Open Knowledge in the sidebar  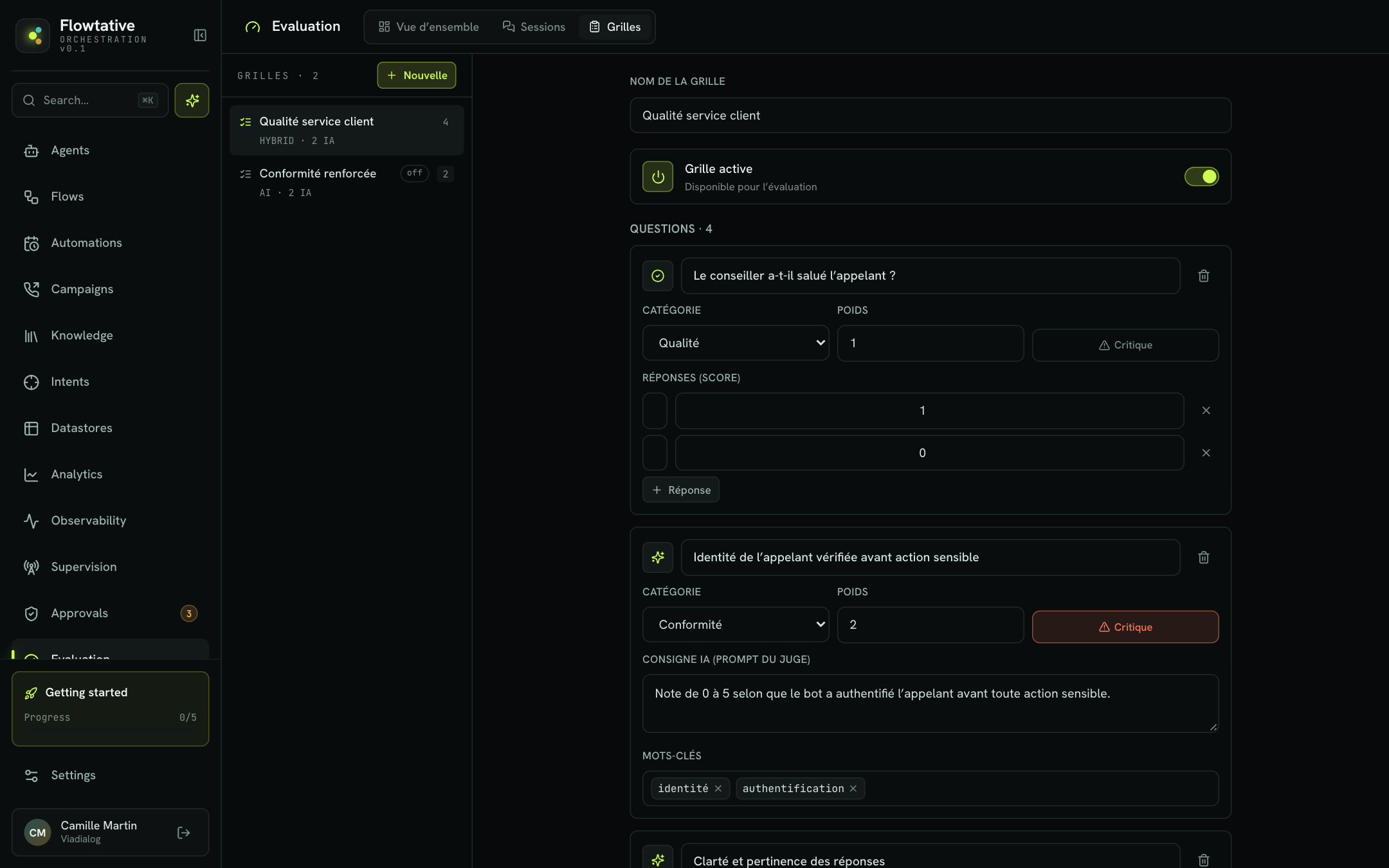pos(110,336)
